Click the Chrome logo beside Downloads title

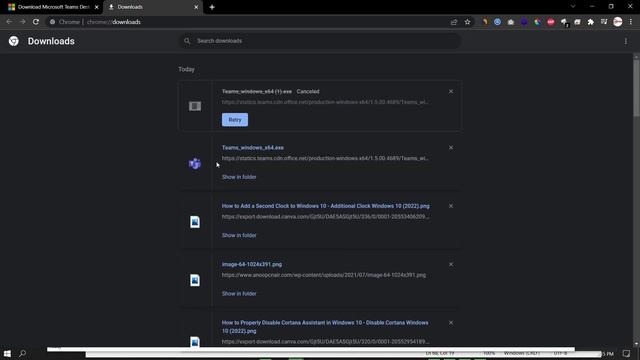(13, 41)
